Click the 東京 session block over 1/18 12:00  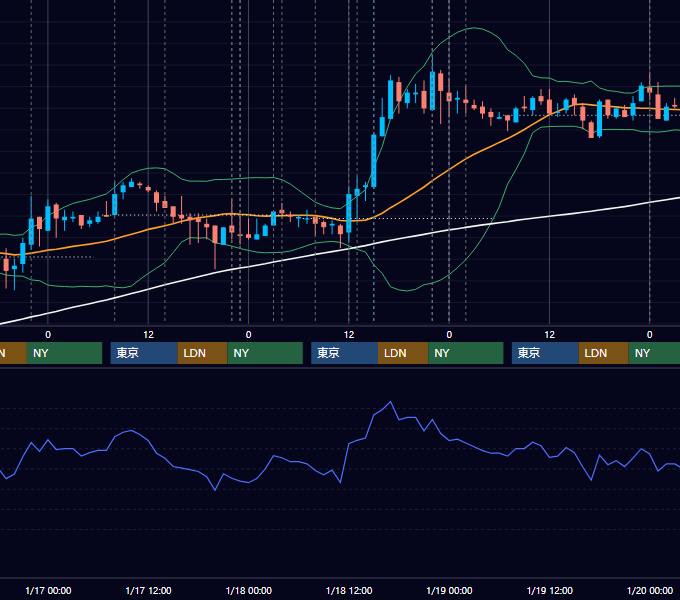345,353
